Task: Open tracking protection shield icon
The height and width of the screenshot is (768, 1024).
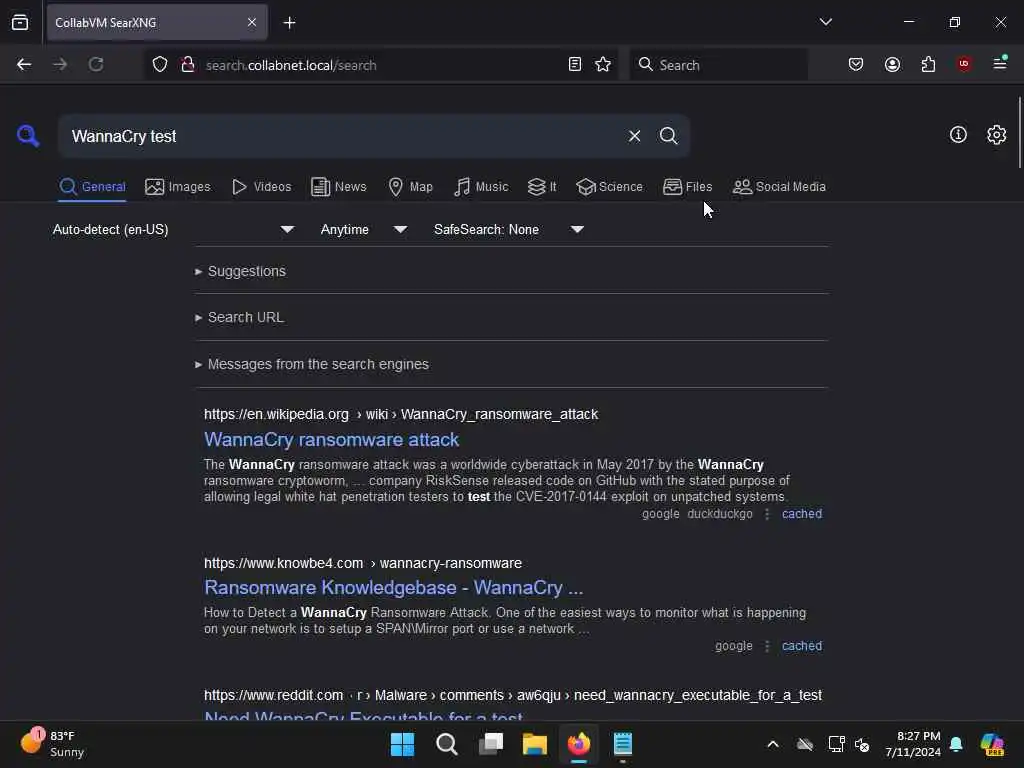Action: [159, 64]
